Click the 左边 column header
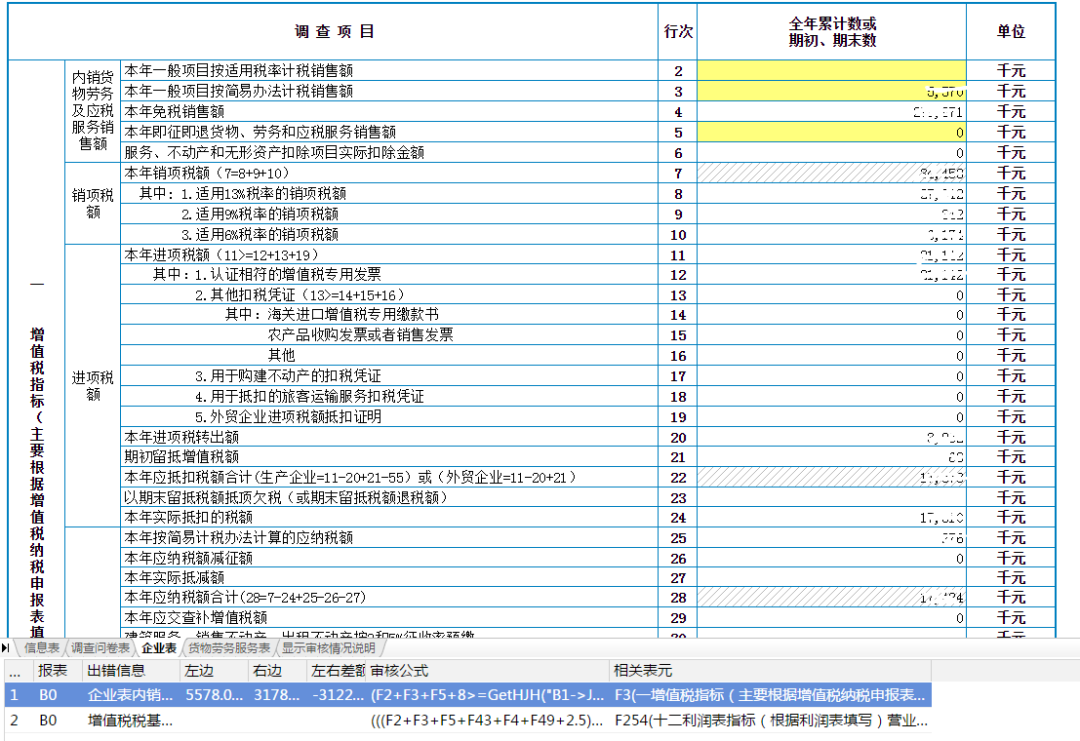Screen dimensions: 1080x741 click(198, 669)
